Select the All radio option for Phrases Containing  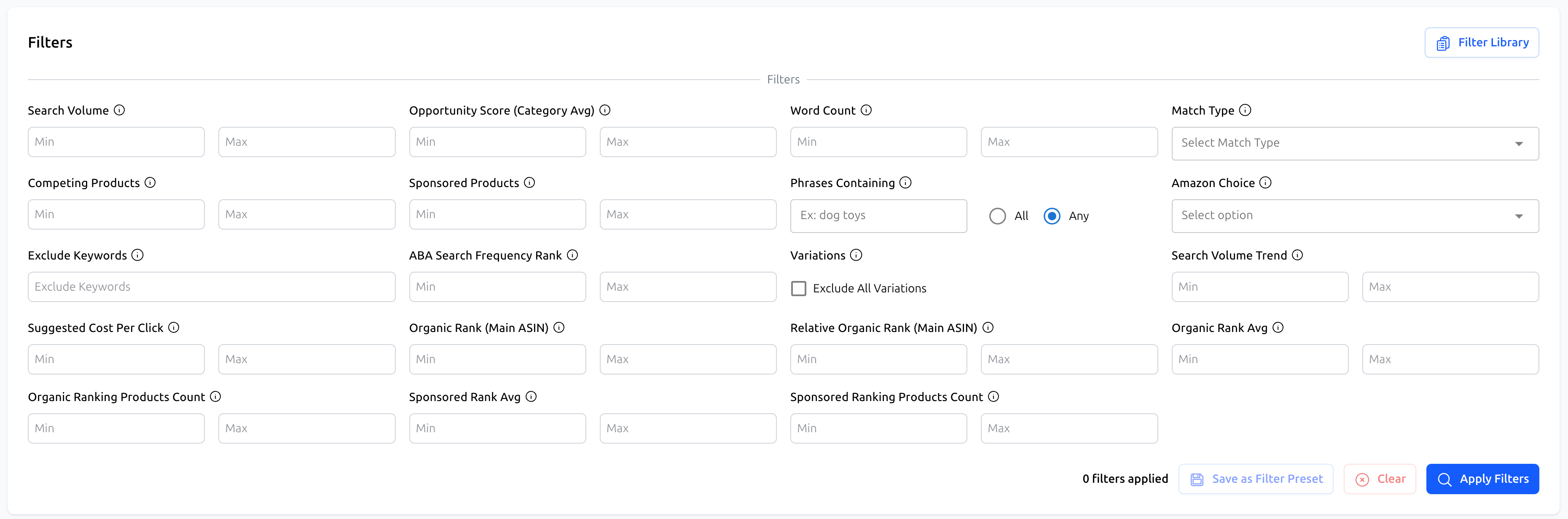tap(997, 215)
